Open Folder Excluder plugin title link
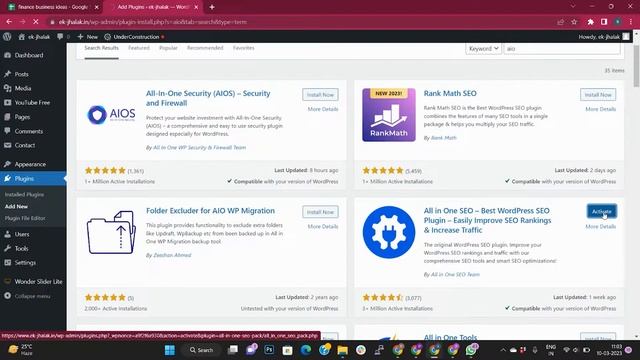Image resolution: width=640 pixels, height=360 pixels. [210, 211]
